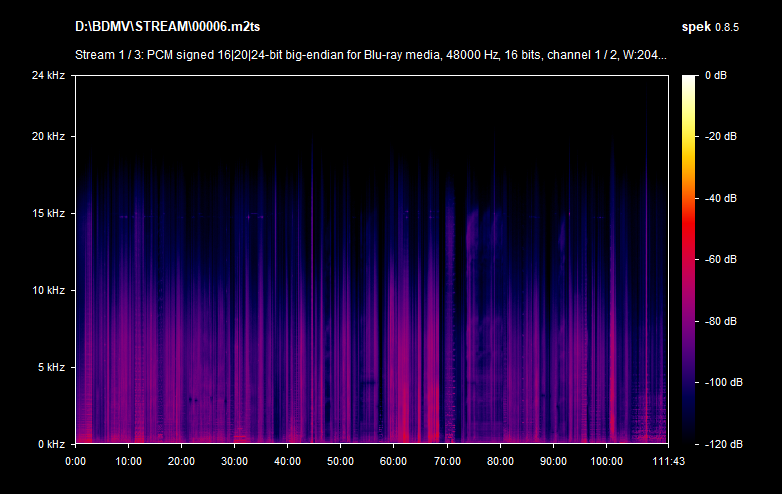Click the center of the spectrogram plot
The height and width of the screenshot is (494, 782).
click(x=371, y=259)
